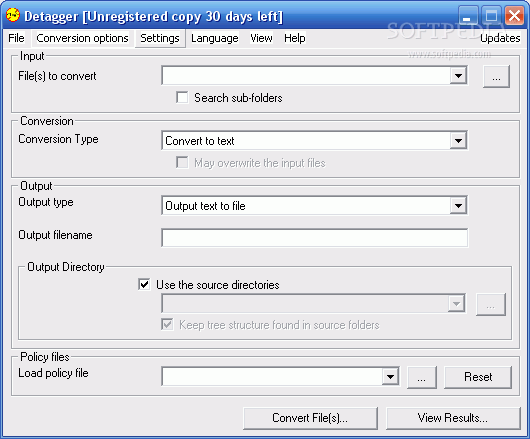530x439 pixels.
Task: Browse for output directory with ... button
Action: click(491, 304)
